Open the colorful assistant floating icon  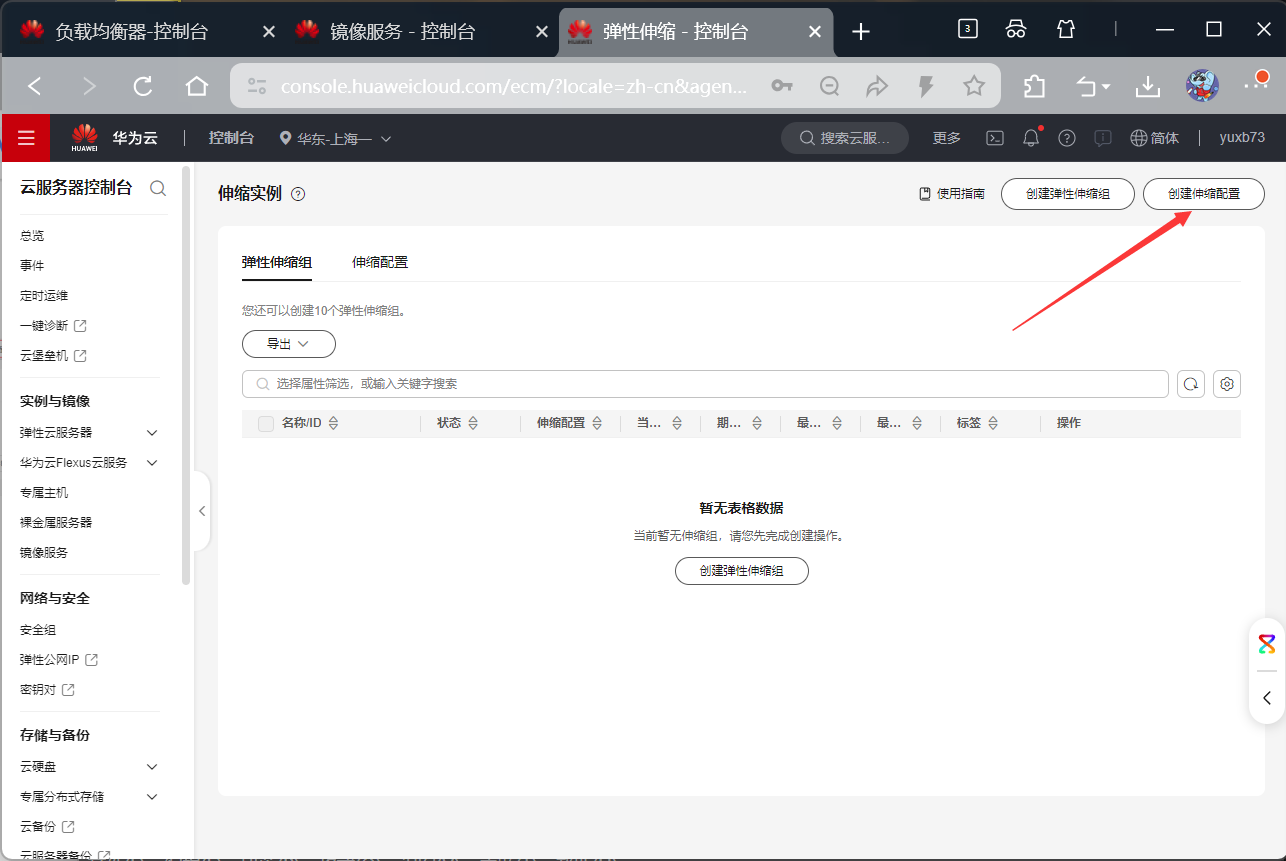point(1267,644)
